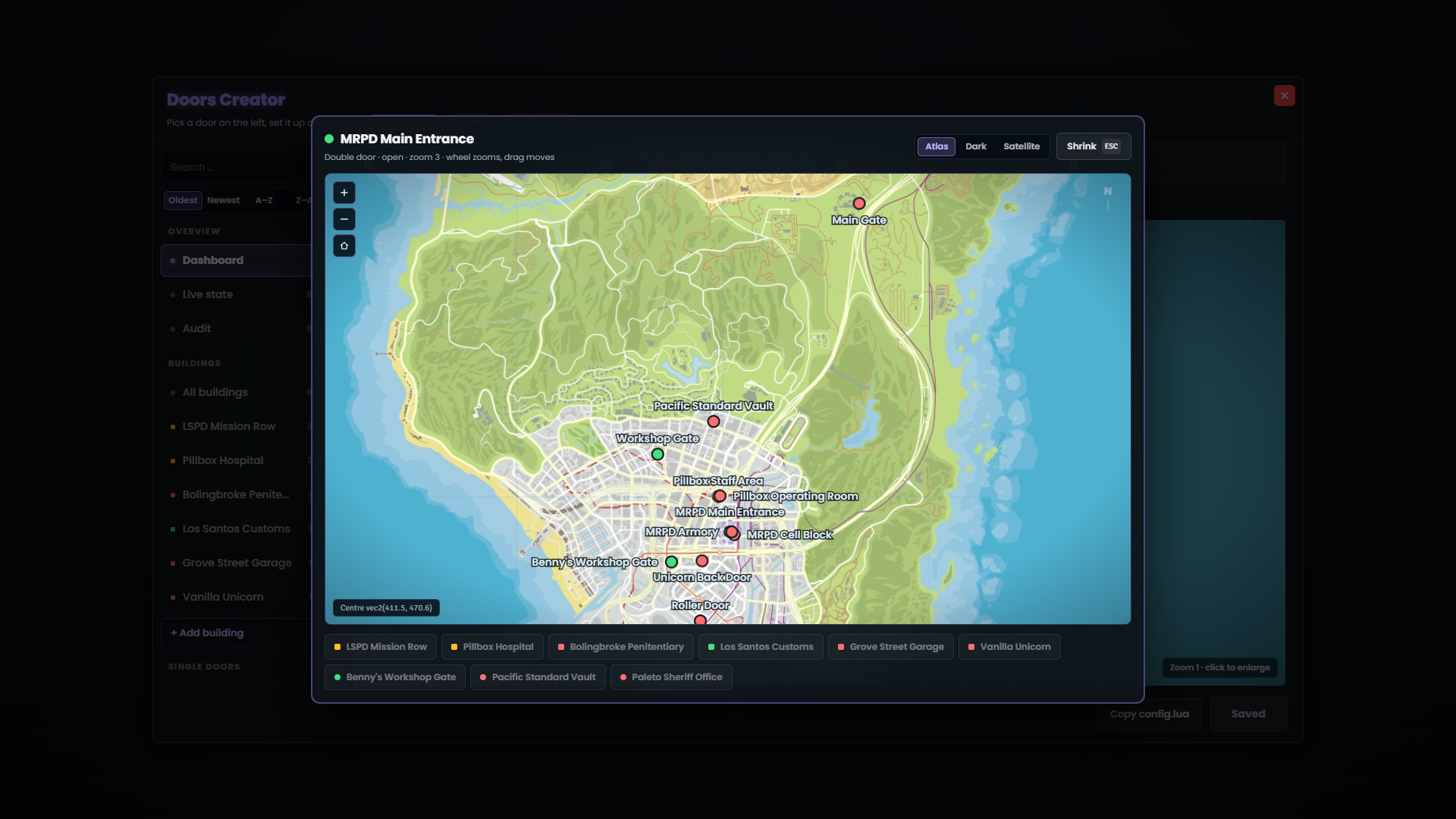Toggle the Grove Street Garage legend chip
Screen dimensions: 1456x819
coord(891,647)
